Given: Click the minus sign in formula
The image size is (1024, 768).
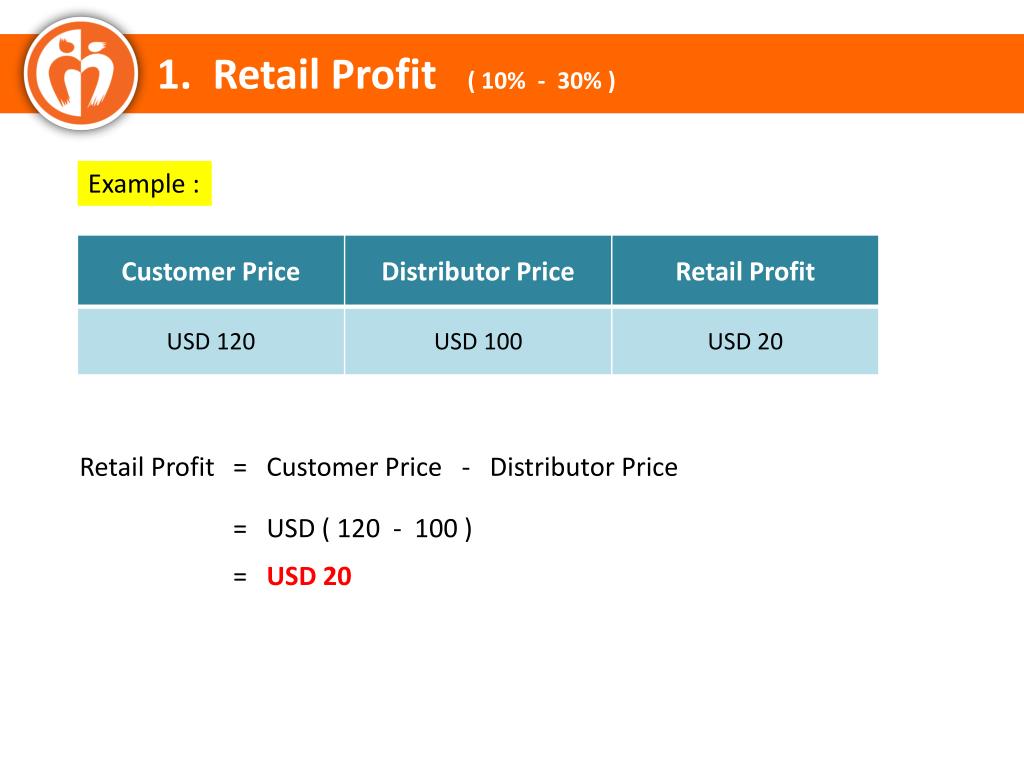Looking at the screenshot, I should (466, 468).
